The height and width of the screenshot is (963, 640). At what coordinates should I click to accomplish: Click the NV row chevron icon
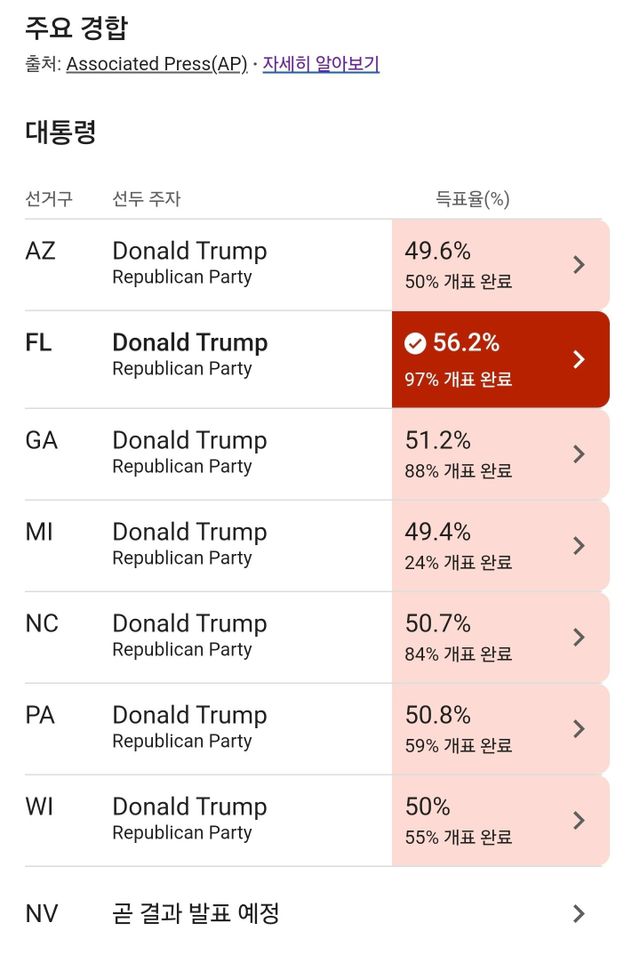(578, 913)
